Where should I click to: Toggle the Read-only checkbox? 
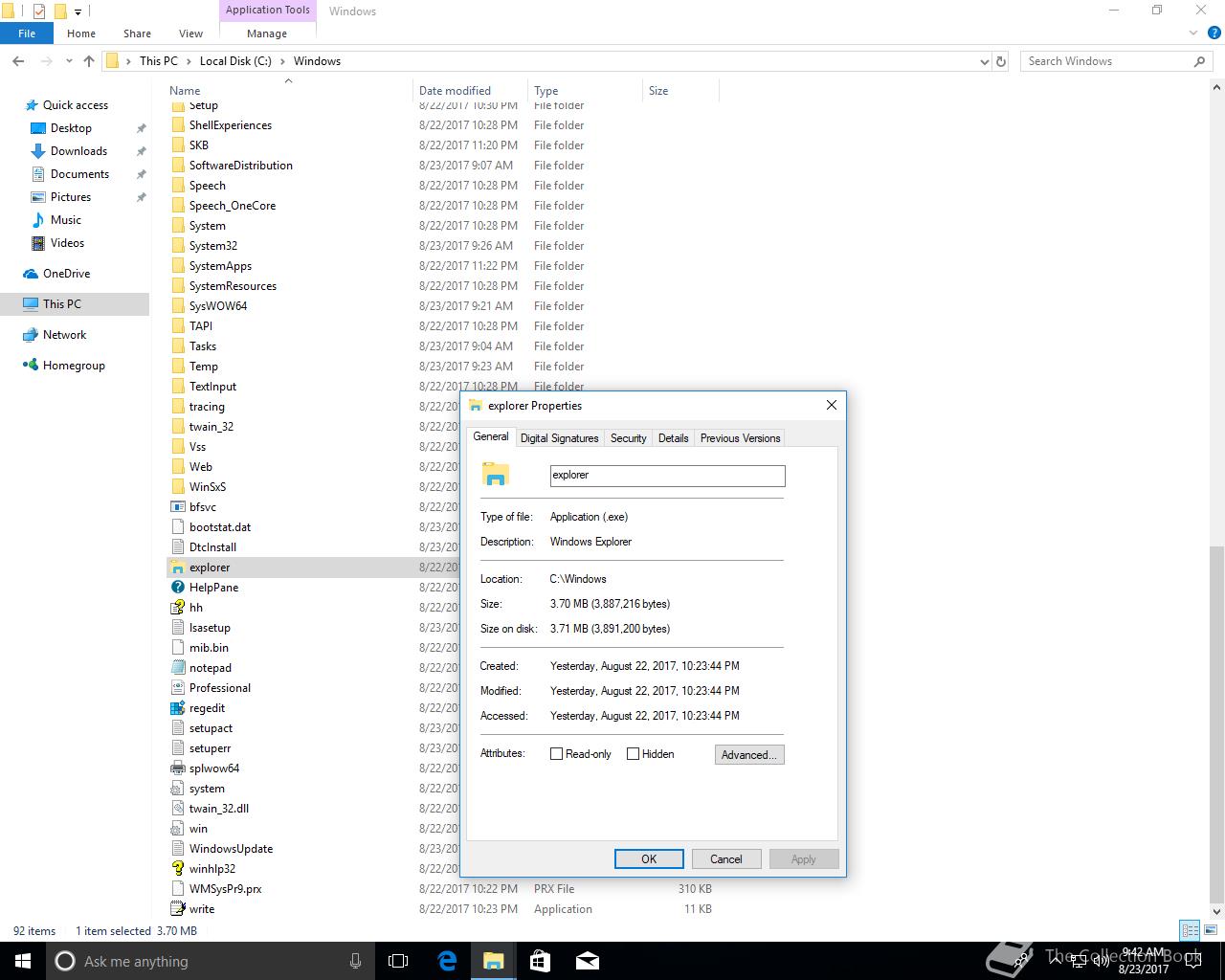tap(556, 754)
